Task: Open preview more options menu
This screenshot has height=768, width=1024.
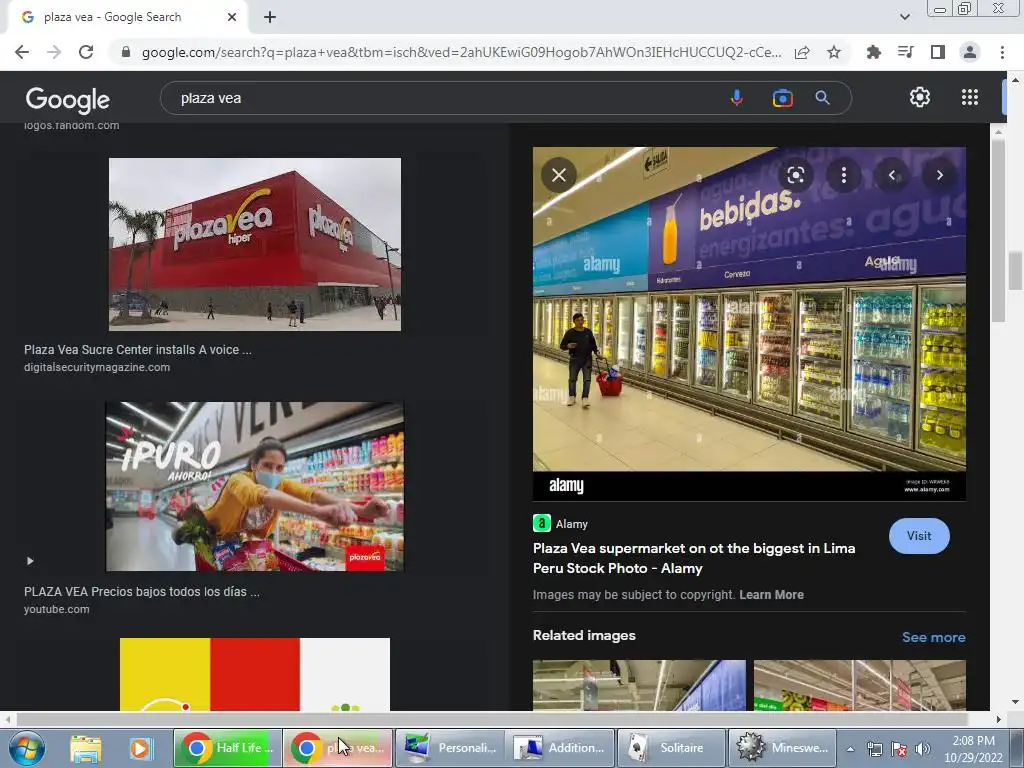Action: (x=844, y=175)
